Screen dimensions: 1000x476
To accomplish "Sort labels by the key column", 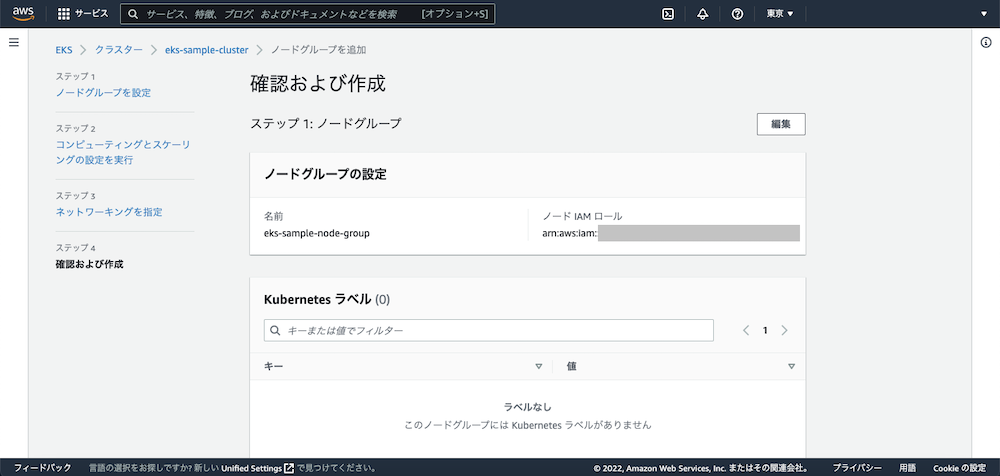I will (538, 366).
